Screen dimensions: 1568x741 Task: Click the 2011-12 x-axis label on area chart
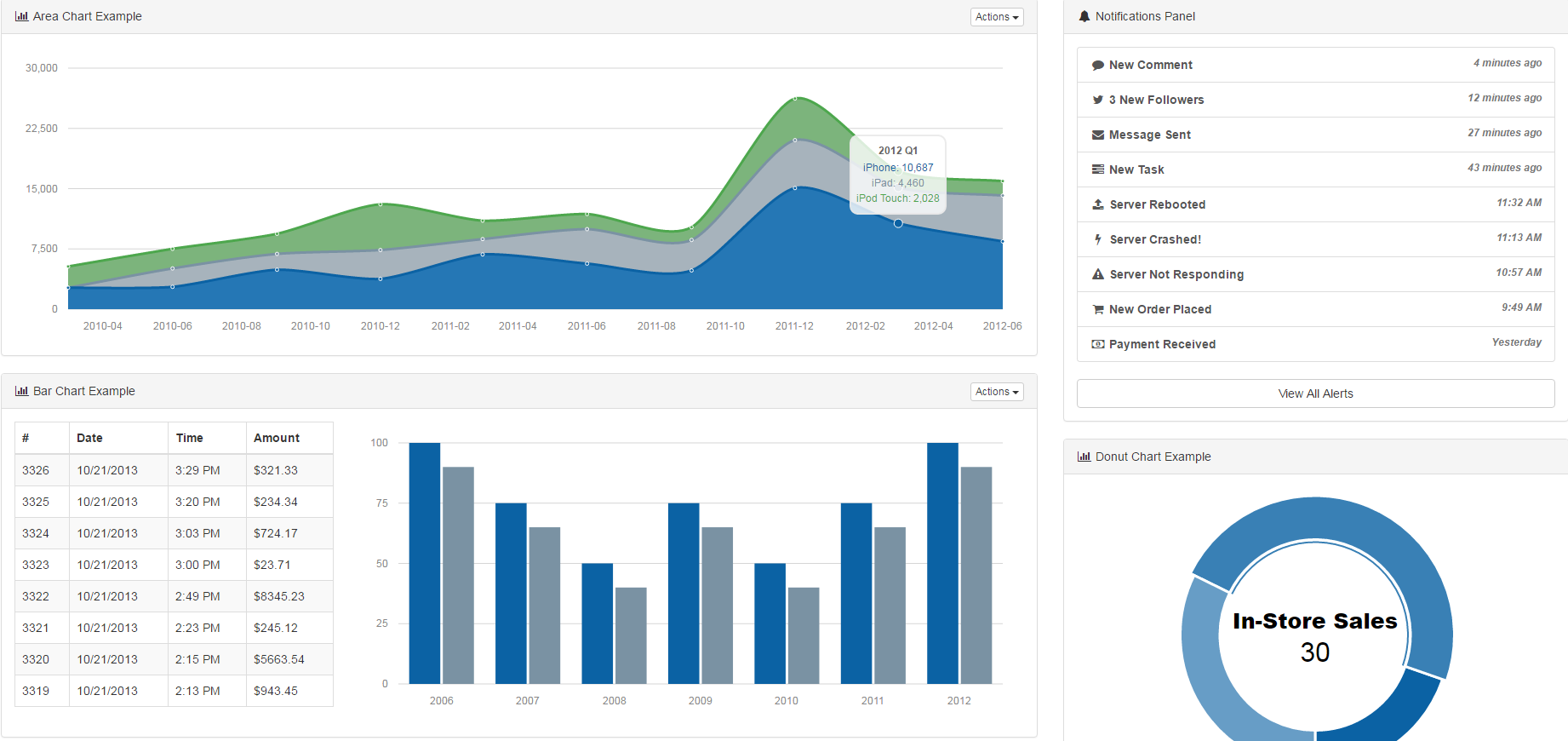[x=794, y=326]
